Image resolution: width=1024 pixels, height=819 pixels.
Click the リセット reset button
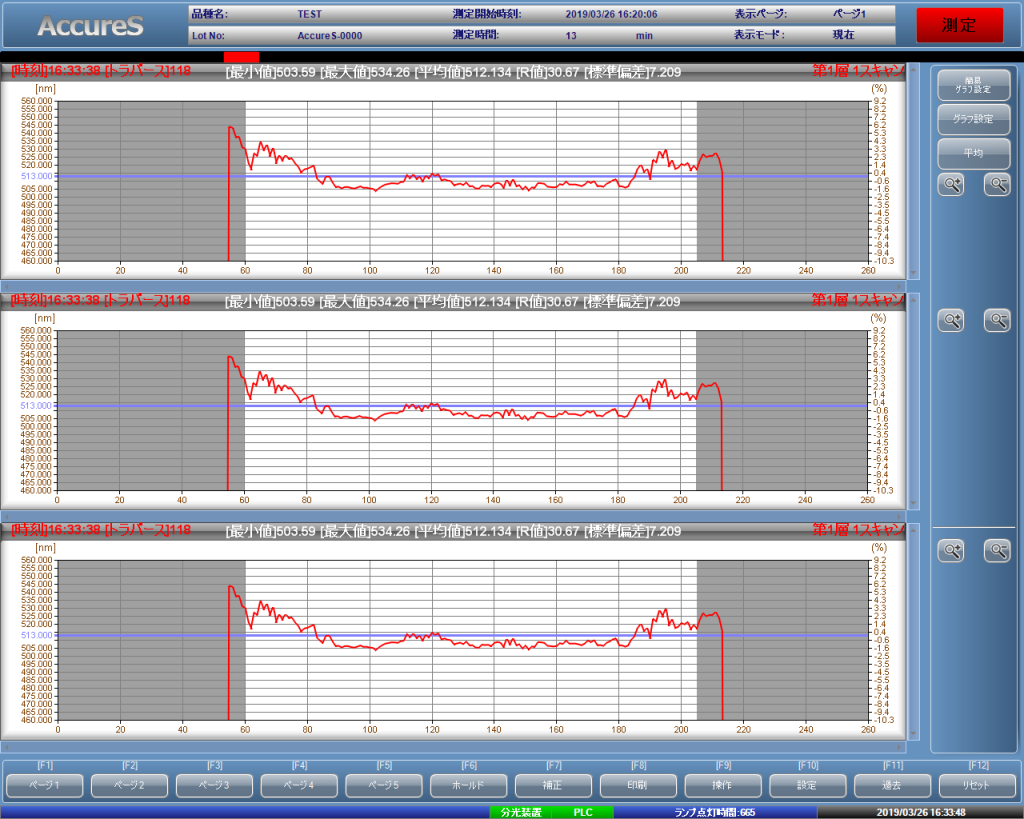[978, 785]
